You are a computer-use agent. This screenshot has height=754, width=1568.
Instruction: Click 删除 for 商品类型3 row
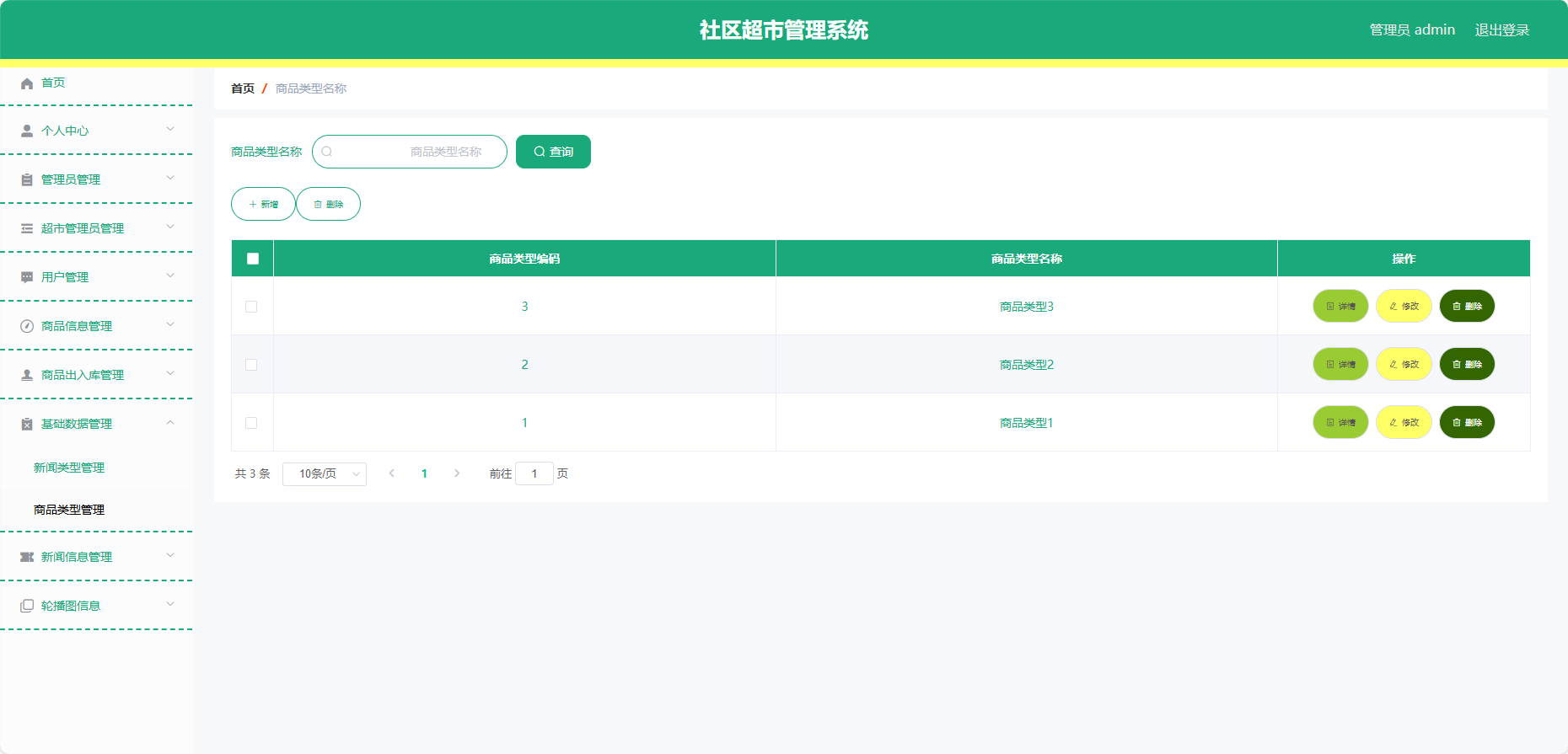pyautogui.click(x=1467, y=307)
